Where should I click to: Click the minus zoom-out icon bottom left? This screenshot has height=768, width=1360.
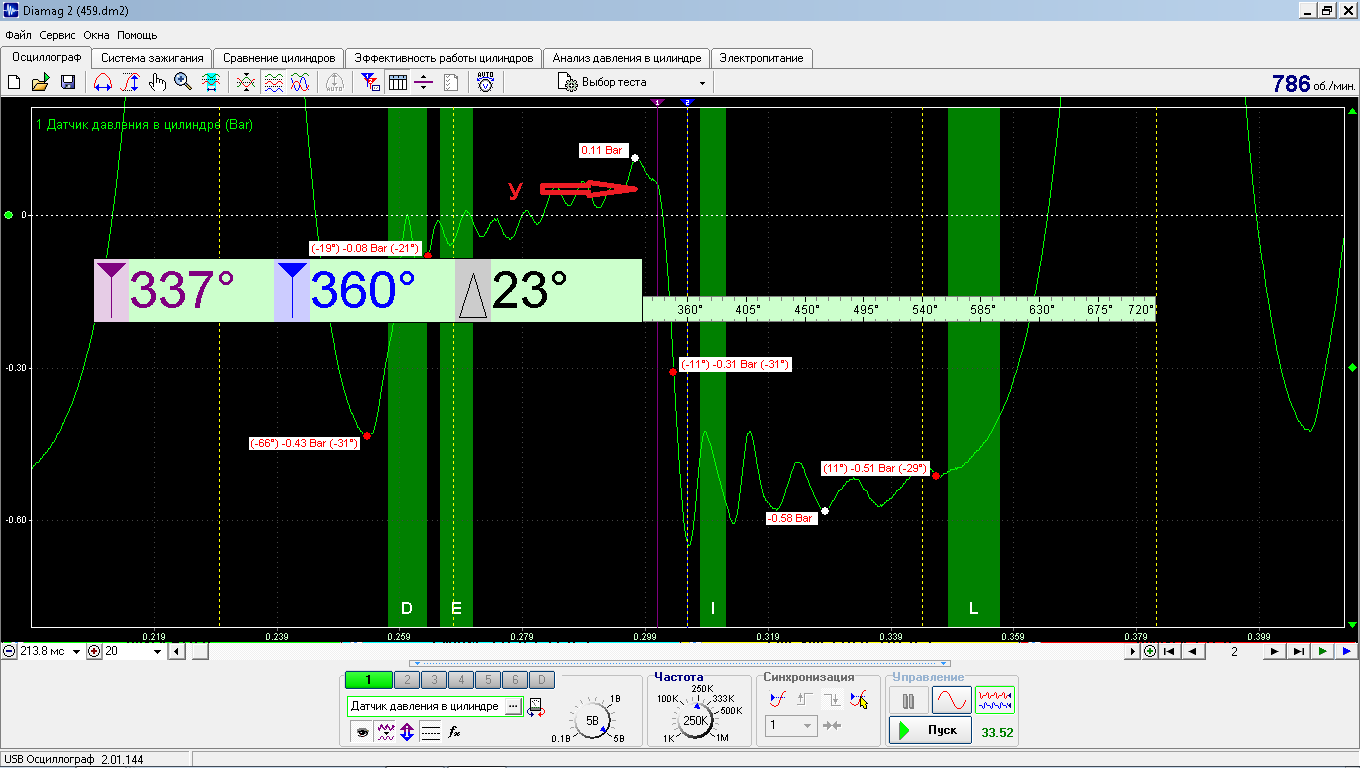pyautogui.click(x=8, y=651)
